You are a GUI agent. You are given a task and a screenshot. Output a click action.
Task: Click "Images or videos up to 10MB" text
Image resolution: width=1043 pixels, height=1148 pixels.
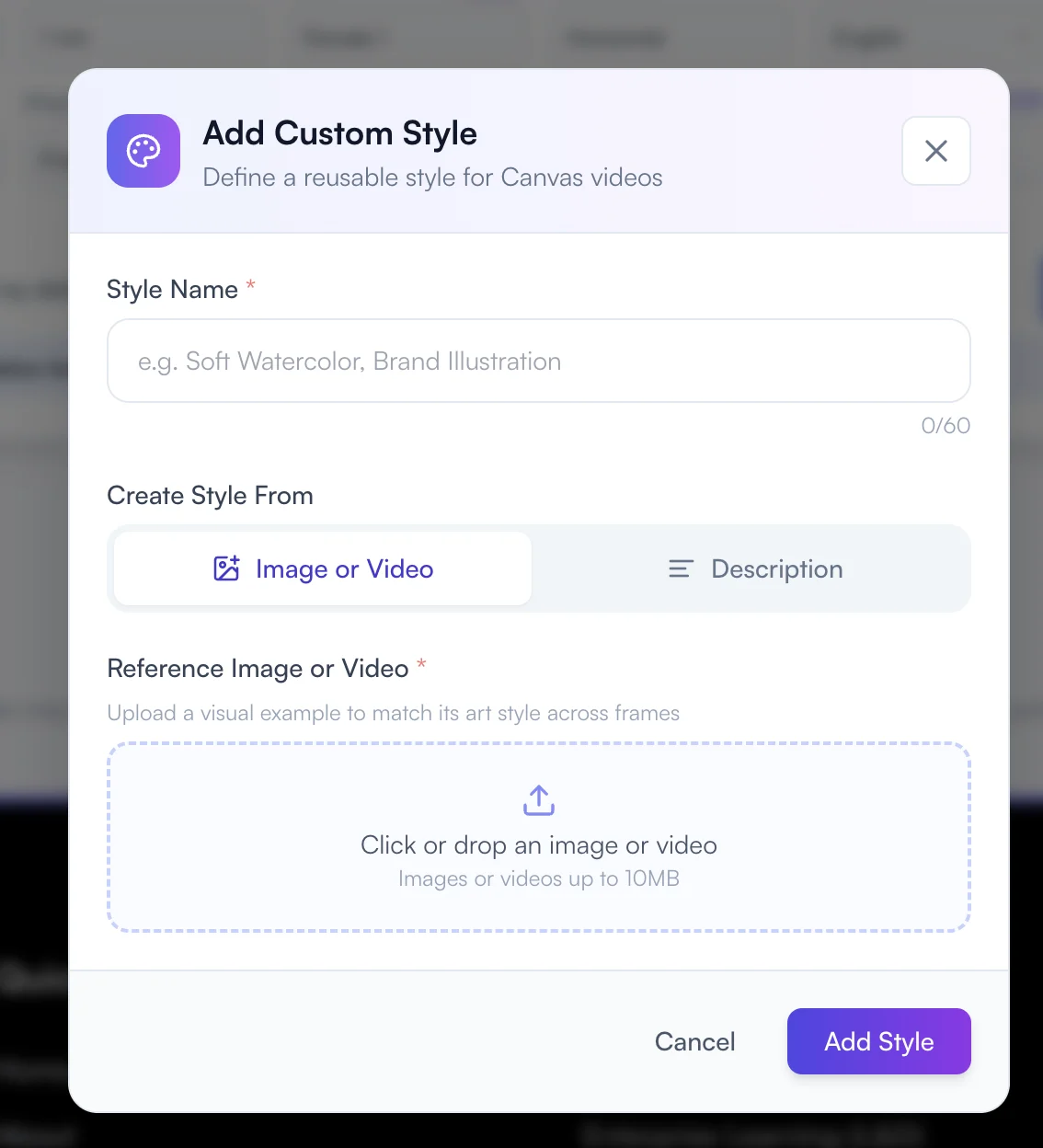pyautogui.click(x=539, y=878)
